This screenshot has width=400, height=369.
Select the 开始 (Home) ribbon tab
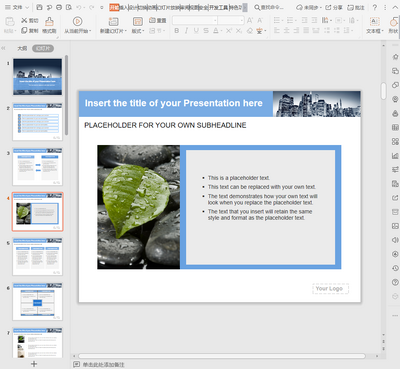114,7
